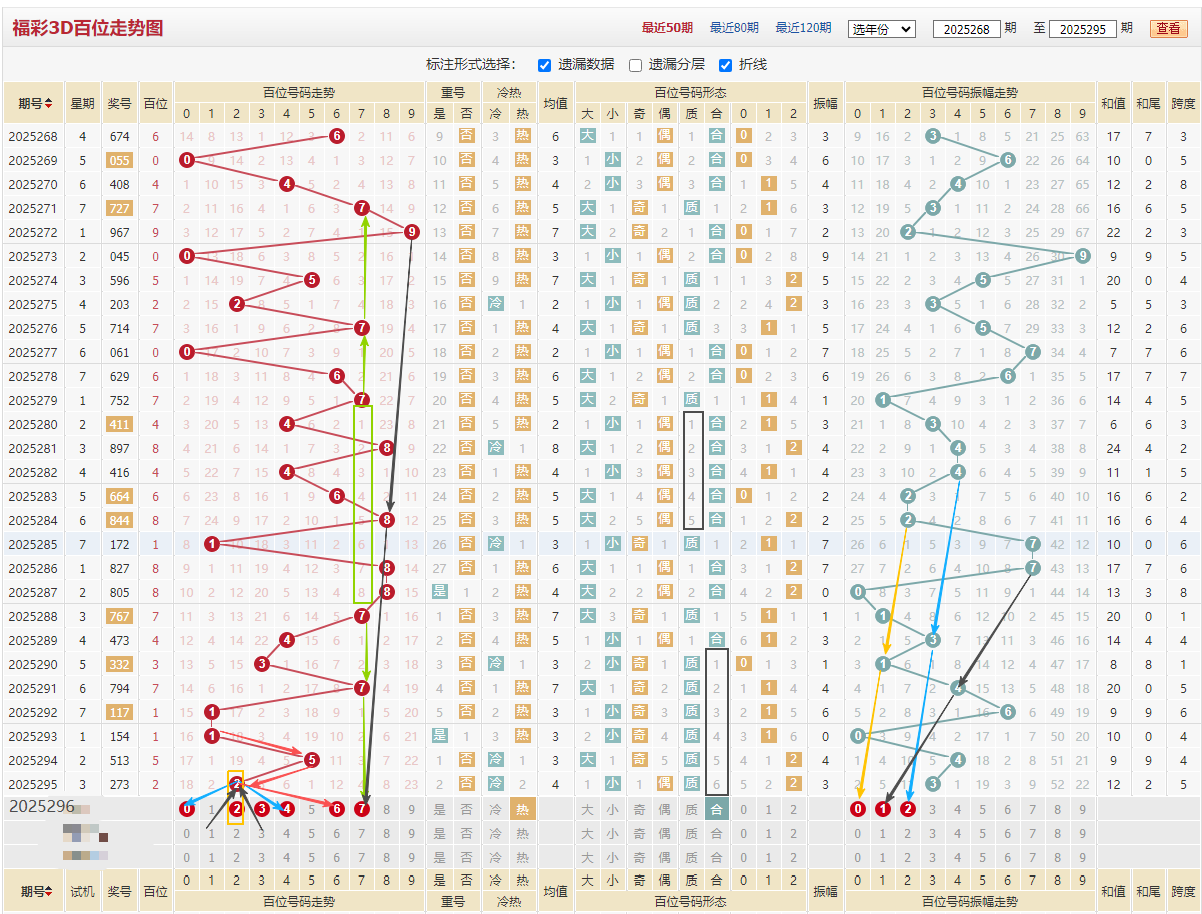The image size is (1202, 914).
Task: Click the top 均值 column header
Action: click(555, 103)
